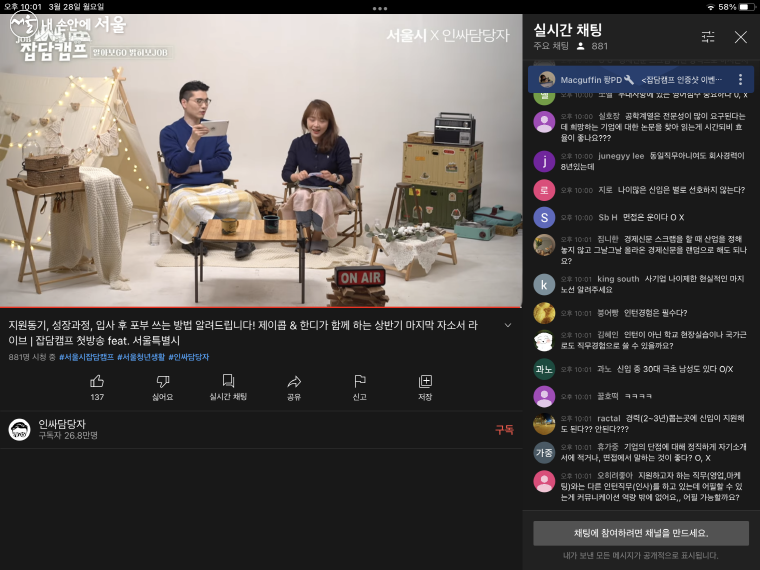
Task: Open hashtag #서울청년생활
Action: (x=141, y=357)
